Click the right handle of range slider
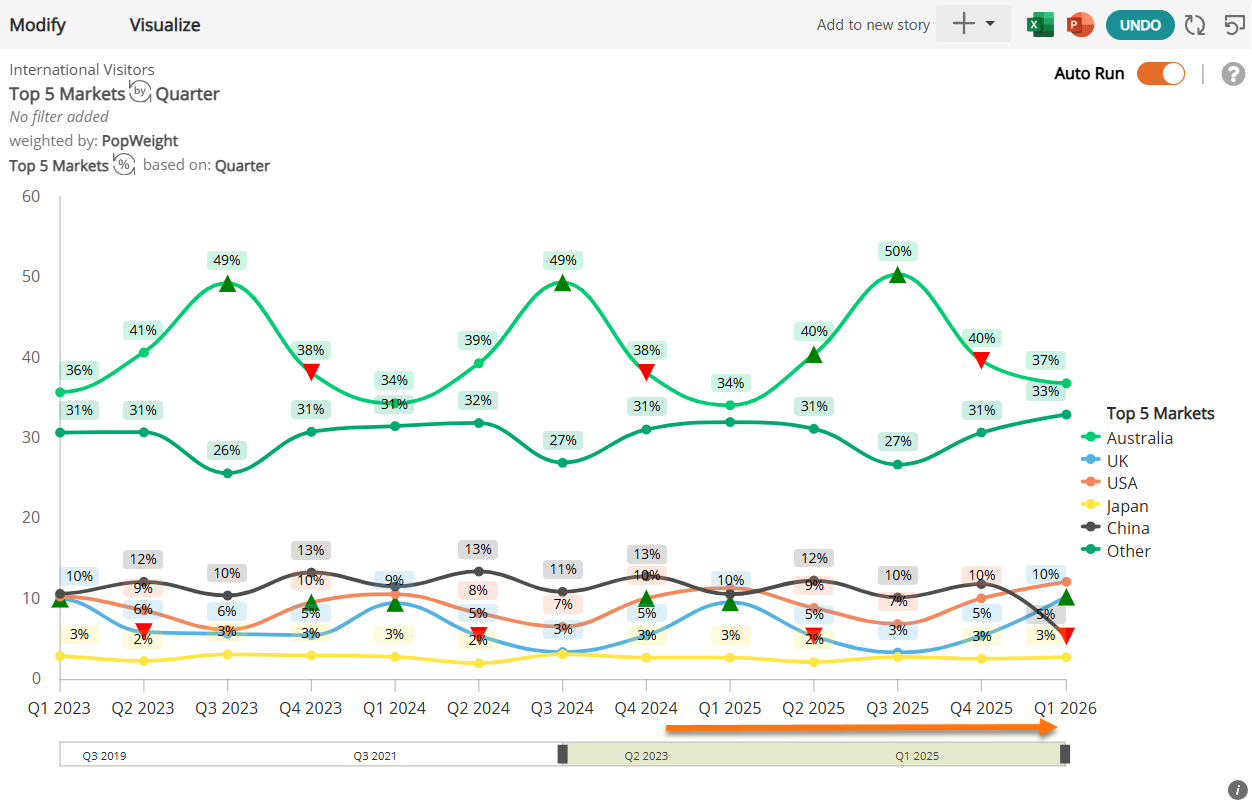The height and width of the screenshot is (806, 1252). coord(1065,754)
